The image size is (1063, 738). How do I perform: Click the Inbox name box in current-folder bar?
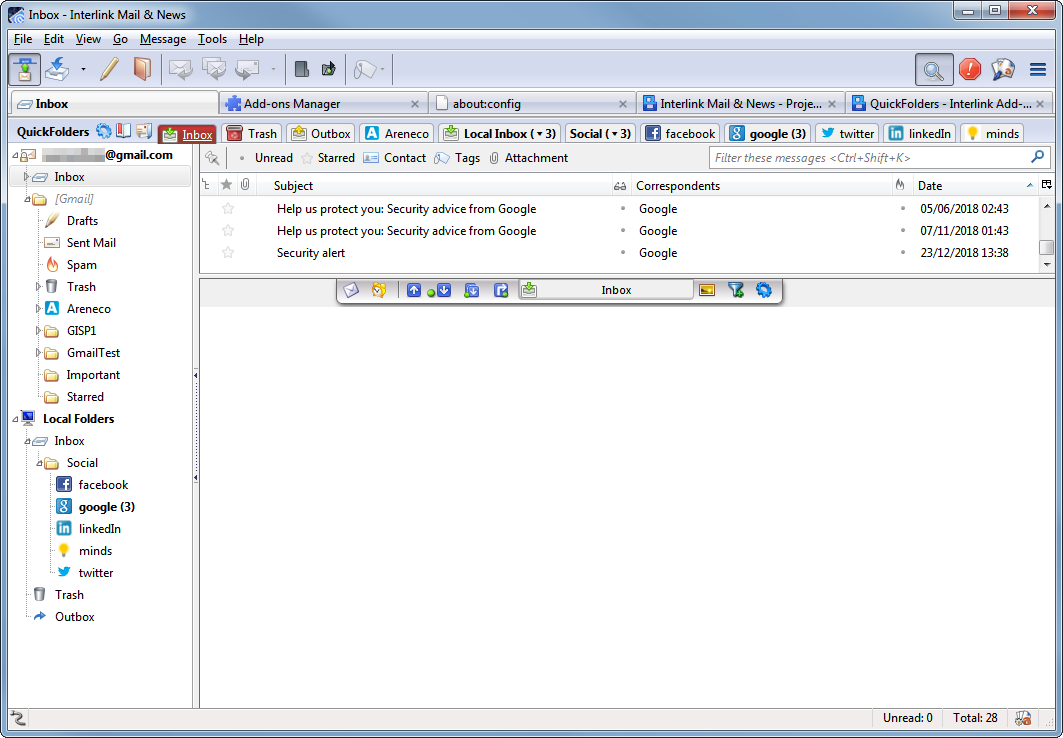(x=607, y=290)
